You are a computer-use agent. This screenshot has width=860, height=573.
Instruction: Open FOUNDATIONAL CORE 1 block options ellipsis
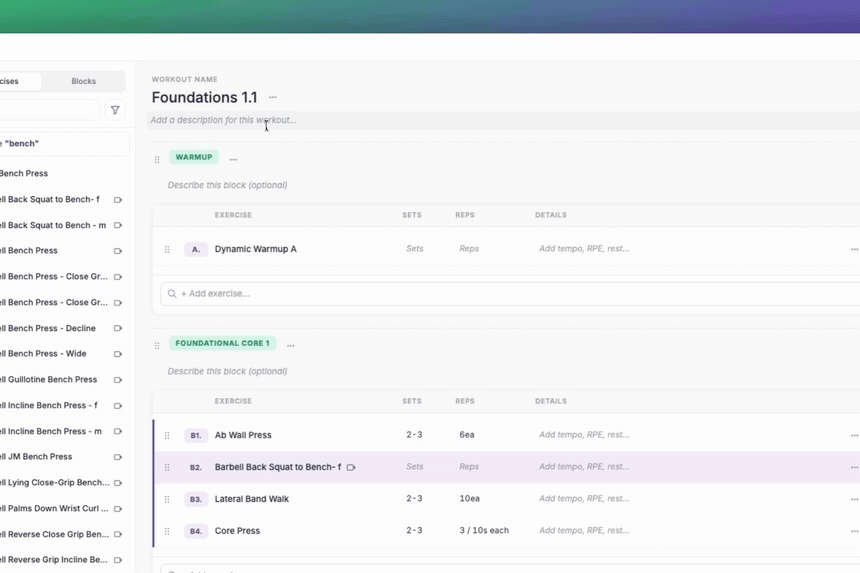pos(291,345)
